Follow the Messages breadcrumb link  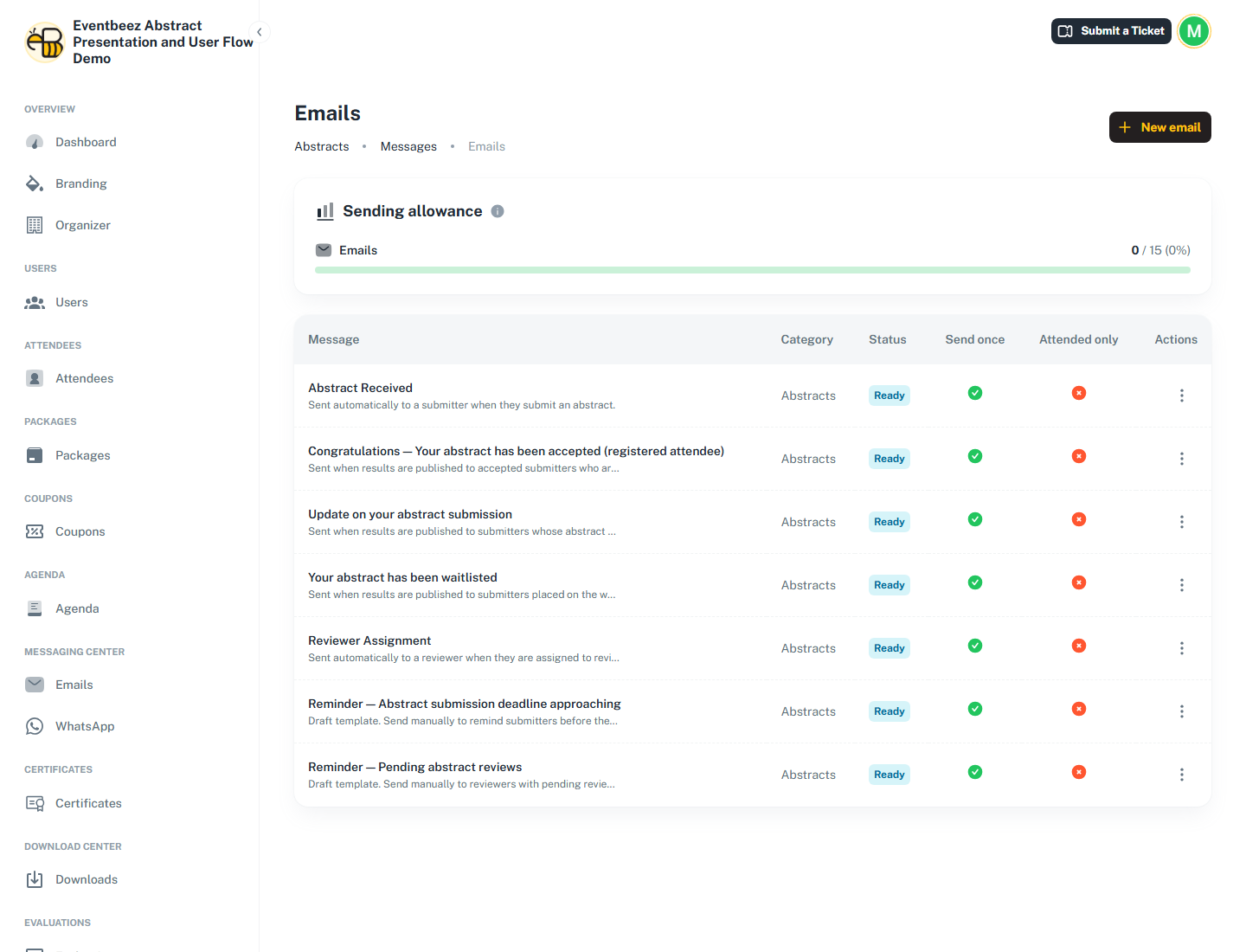coord(408,146)
